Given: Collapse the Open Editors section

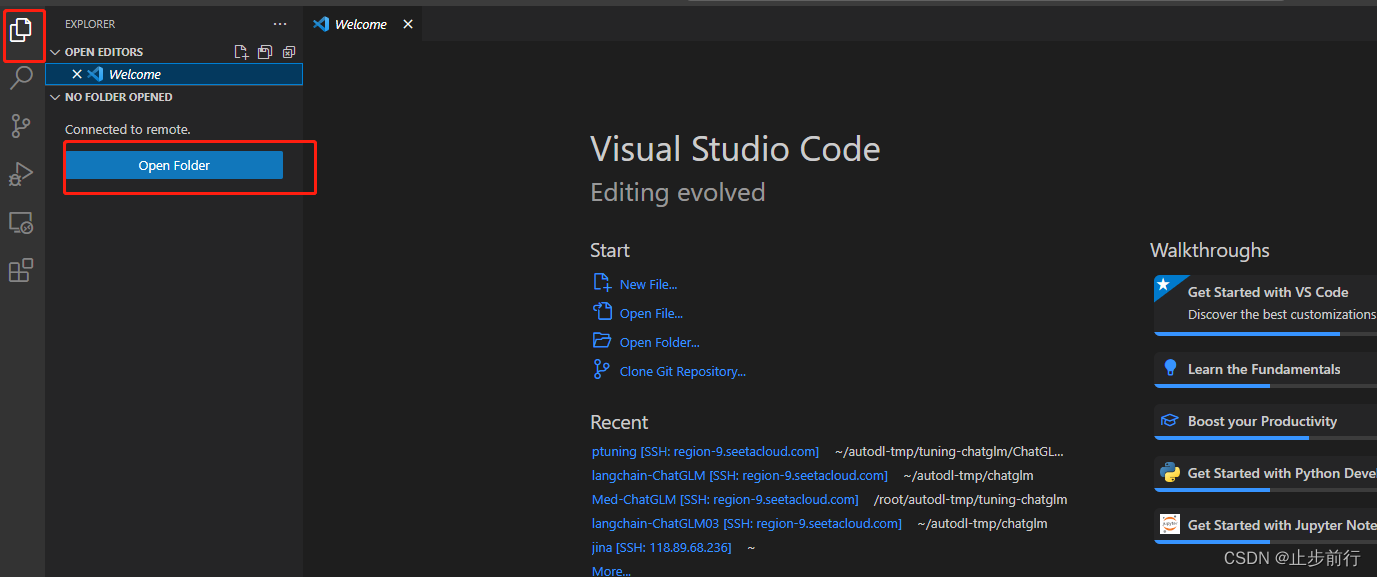Looking at the screenshot, I should (x=55, y=52).
